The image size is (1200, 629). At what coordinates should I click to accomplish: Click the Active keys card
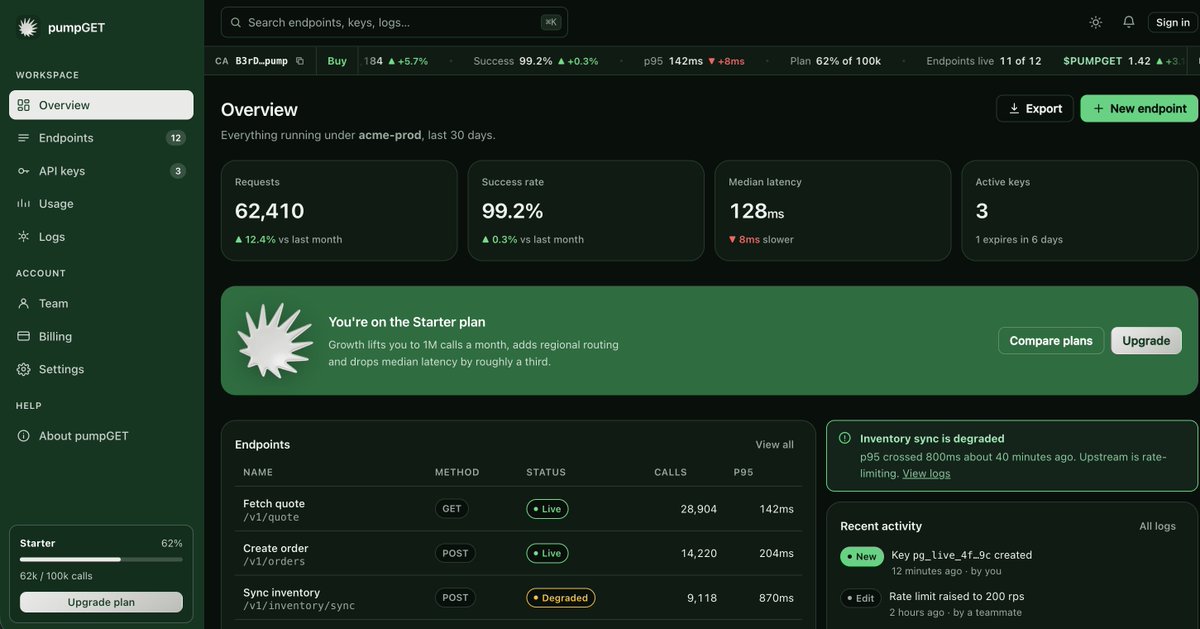coord(1080,211)
